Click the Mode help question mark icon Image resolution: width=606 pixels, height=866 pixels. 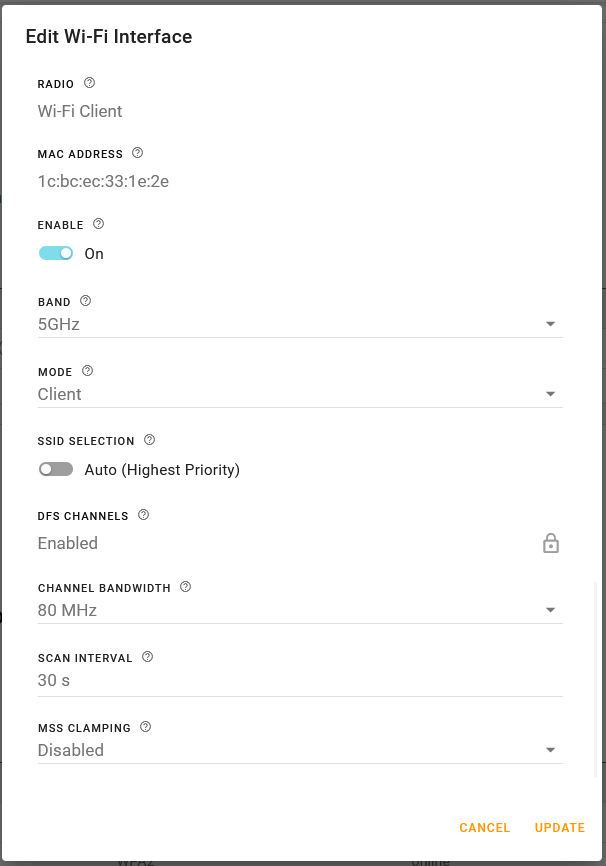coord(87,371)
